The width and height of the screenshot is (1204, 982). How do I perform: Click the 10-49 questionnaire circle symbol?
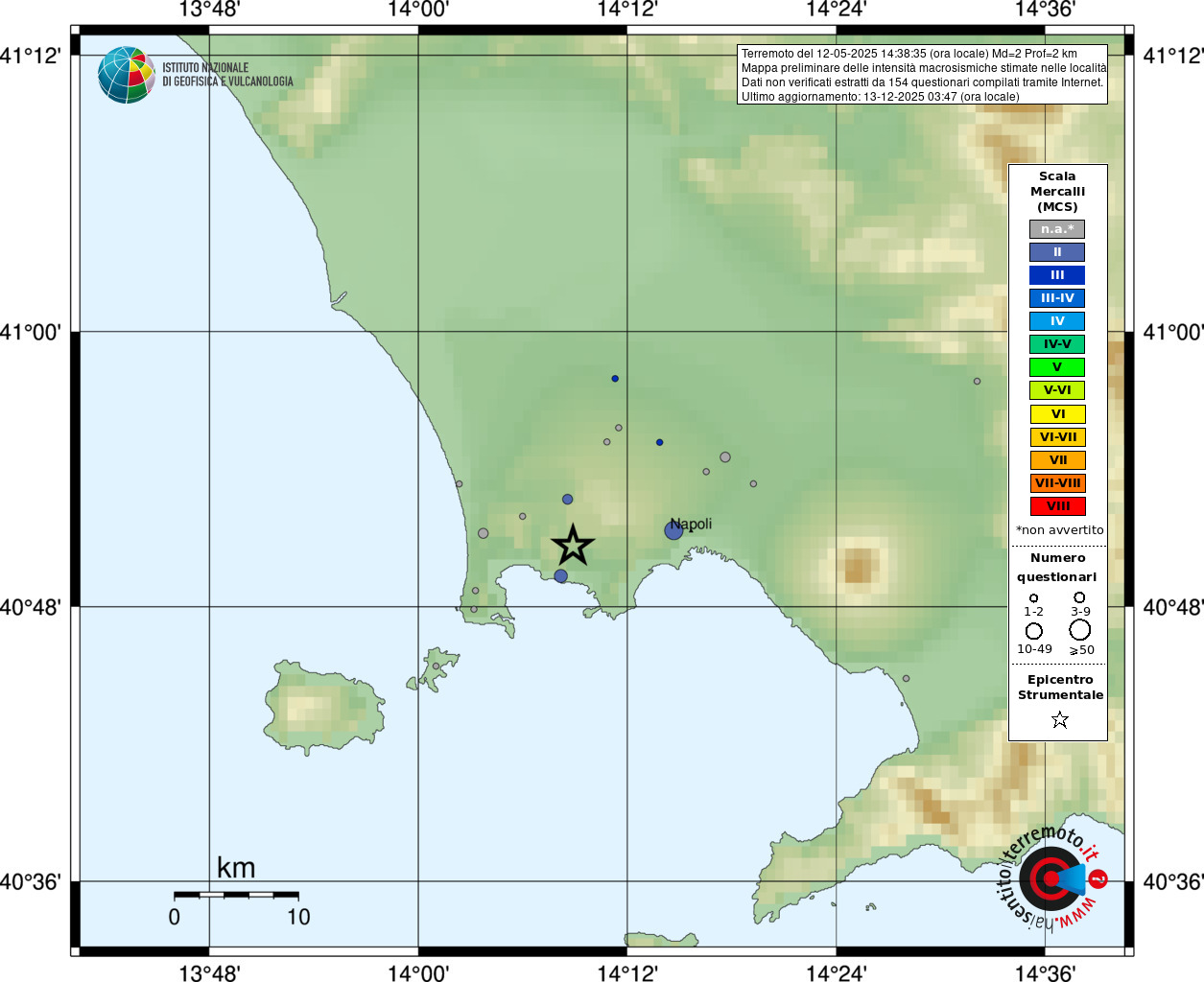click(x=1033, y=631)
